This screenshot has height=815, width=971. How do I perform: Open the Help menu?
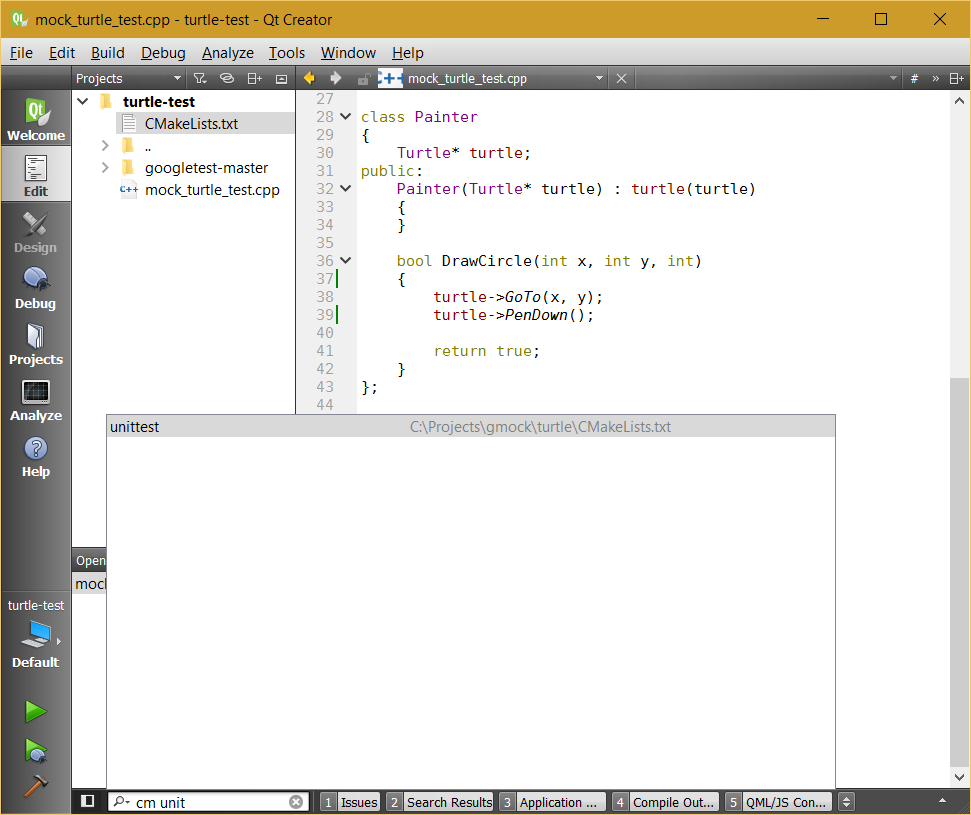[x=407, y=53]
